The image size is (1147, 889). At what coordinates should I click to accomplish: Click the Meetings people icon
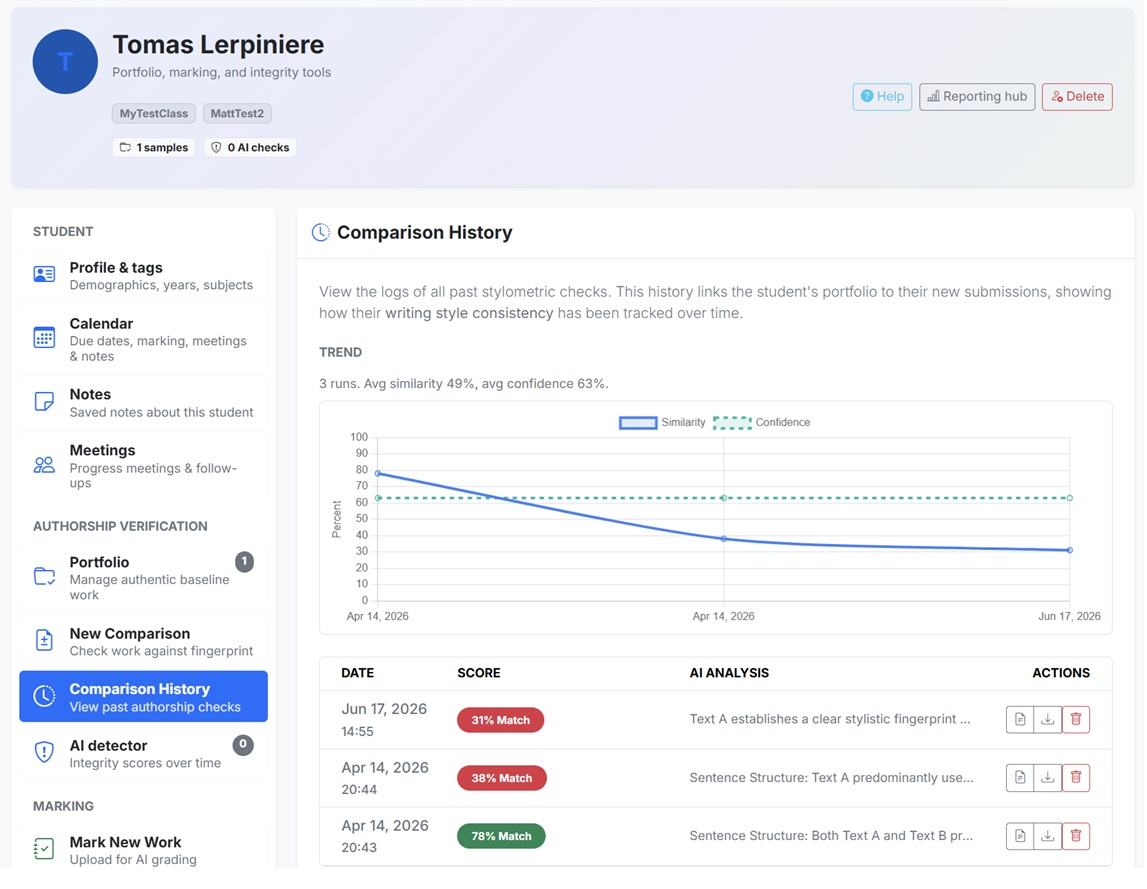tap(44, 465)
